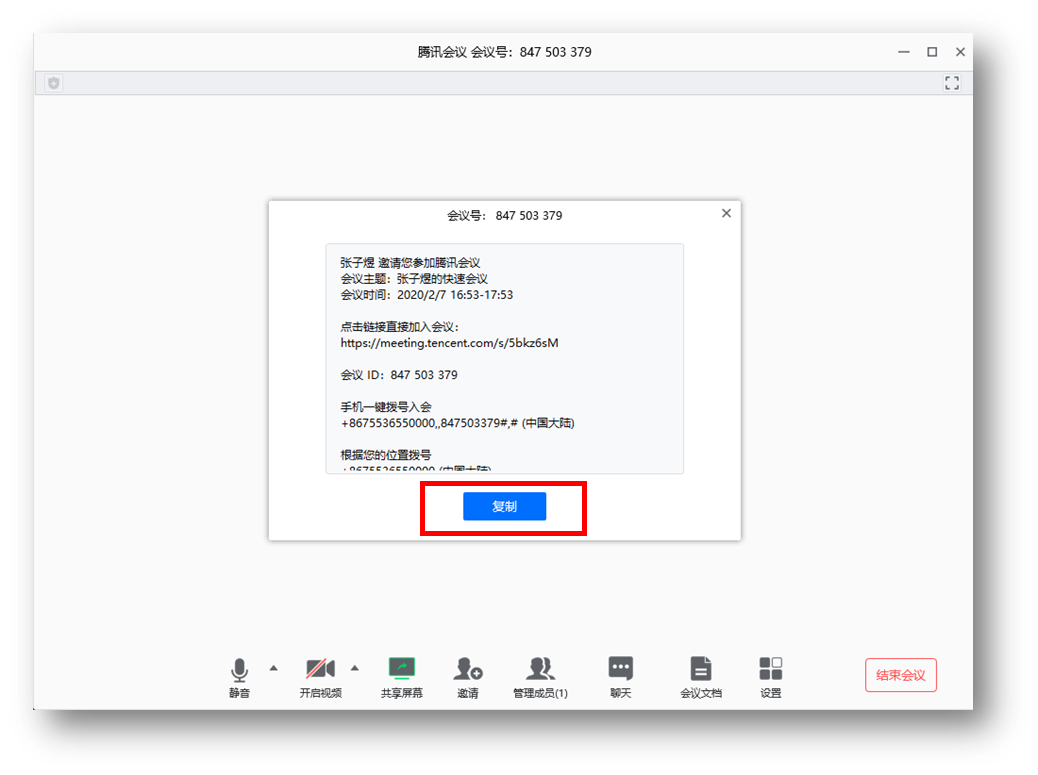The width and height of the screenshot is (1038, 775).
Task: Click the blue 复制 copy button
Action: click(504, 506)
